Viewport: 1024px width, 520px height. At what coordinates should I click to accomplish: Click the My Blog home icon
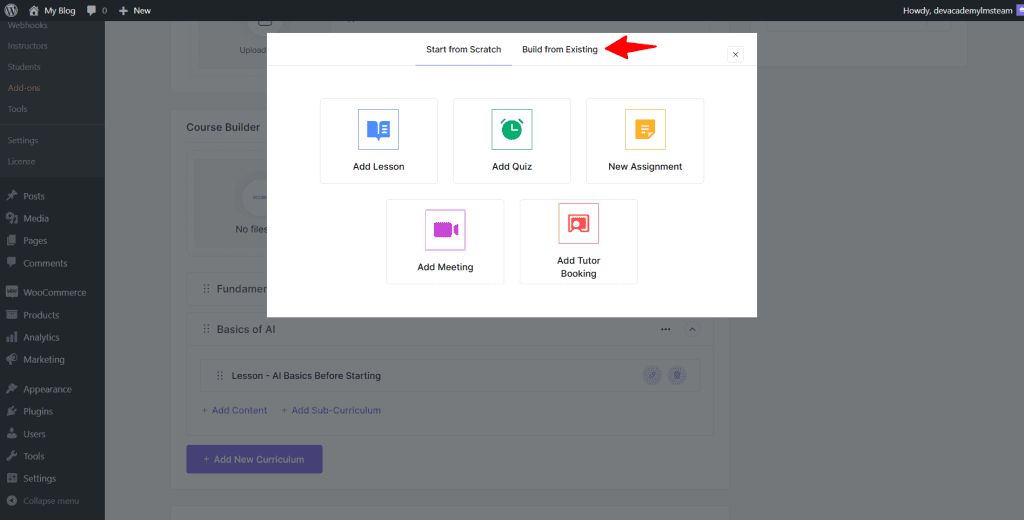point(34,10)
